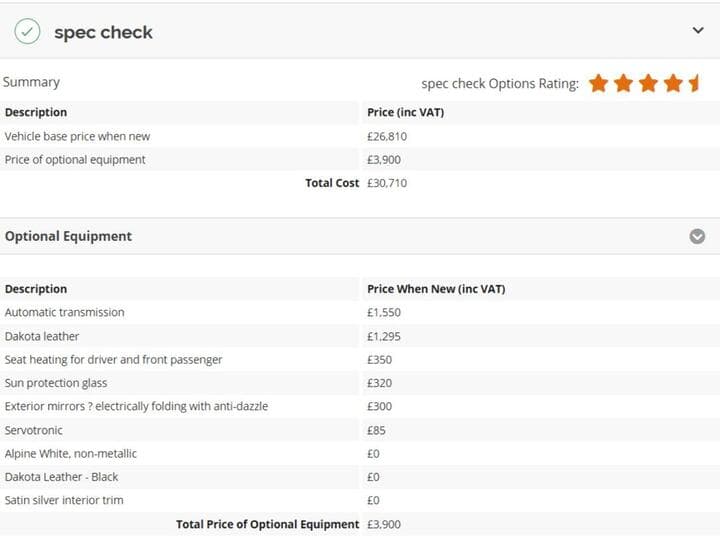Click the Price (inc VAT) column header
Image resolution: width=720 pixels, height=540 pixels.
tap(405, 112)
